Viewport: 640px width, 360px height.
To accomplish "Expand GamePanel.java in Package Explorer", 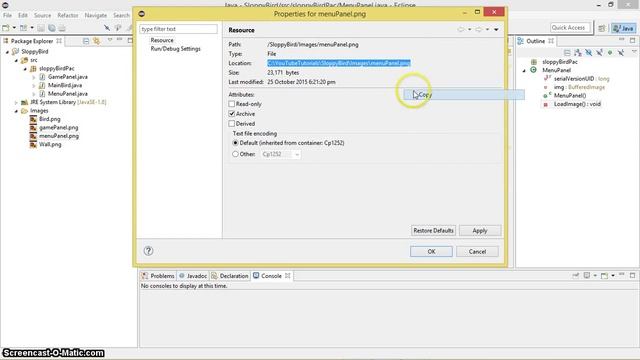I will point(33,77).
